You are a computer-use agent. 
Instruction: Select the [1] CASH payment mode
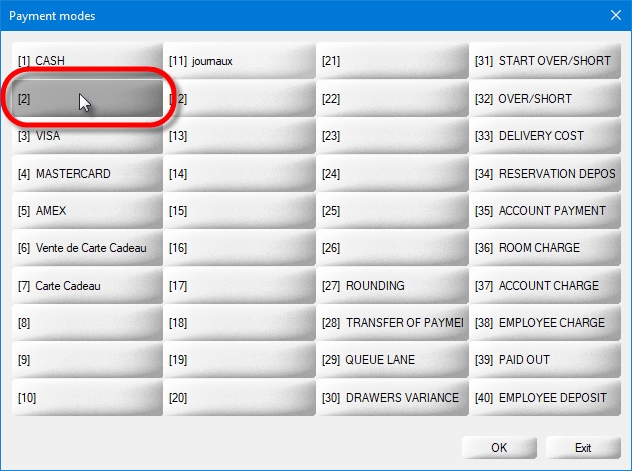(x=87, y=61)
